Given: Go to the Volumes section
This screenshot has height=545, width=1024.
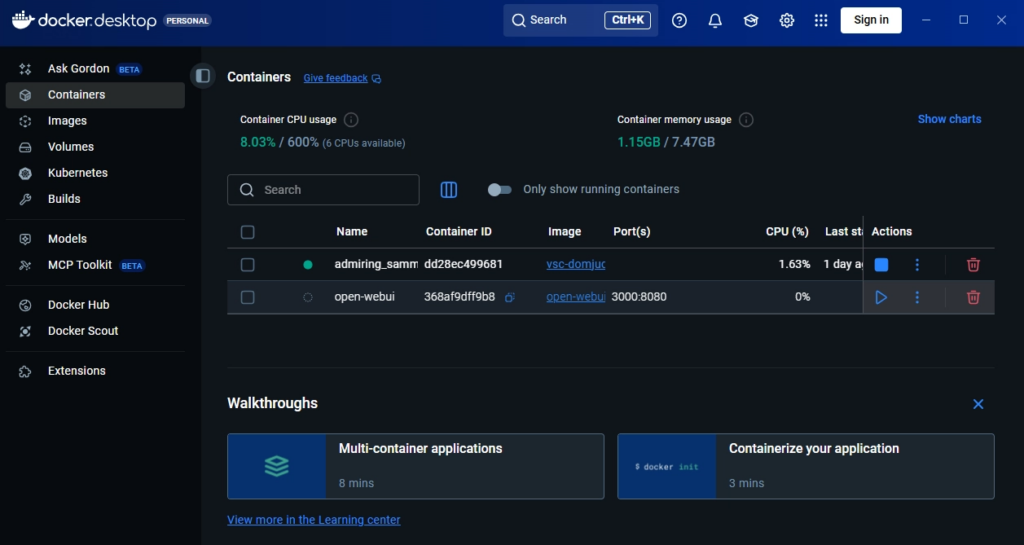Looking at the screenshot, I should (x=95, y=147).
